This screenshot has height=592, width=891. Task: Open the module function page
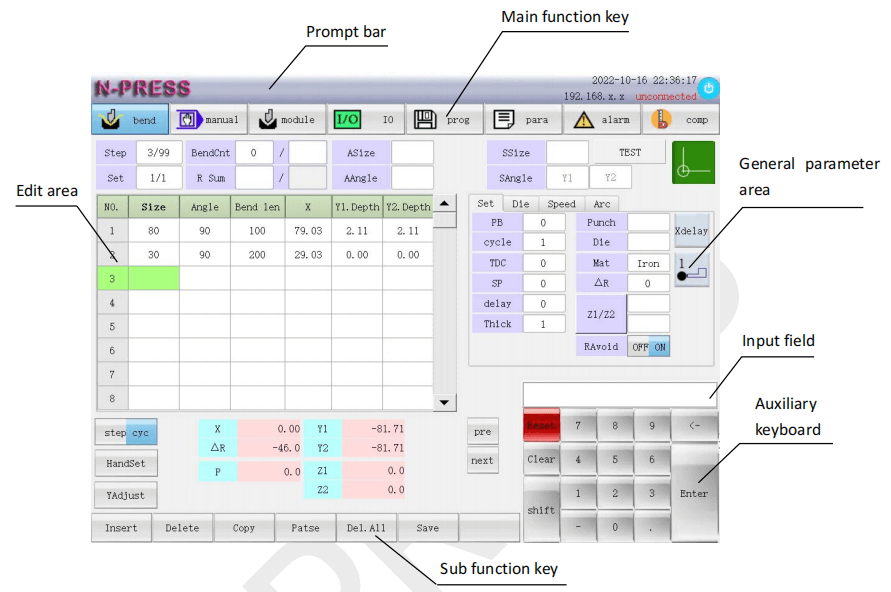pos(286,120)
